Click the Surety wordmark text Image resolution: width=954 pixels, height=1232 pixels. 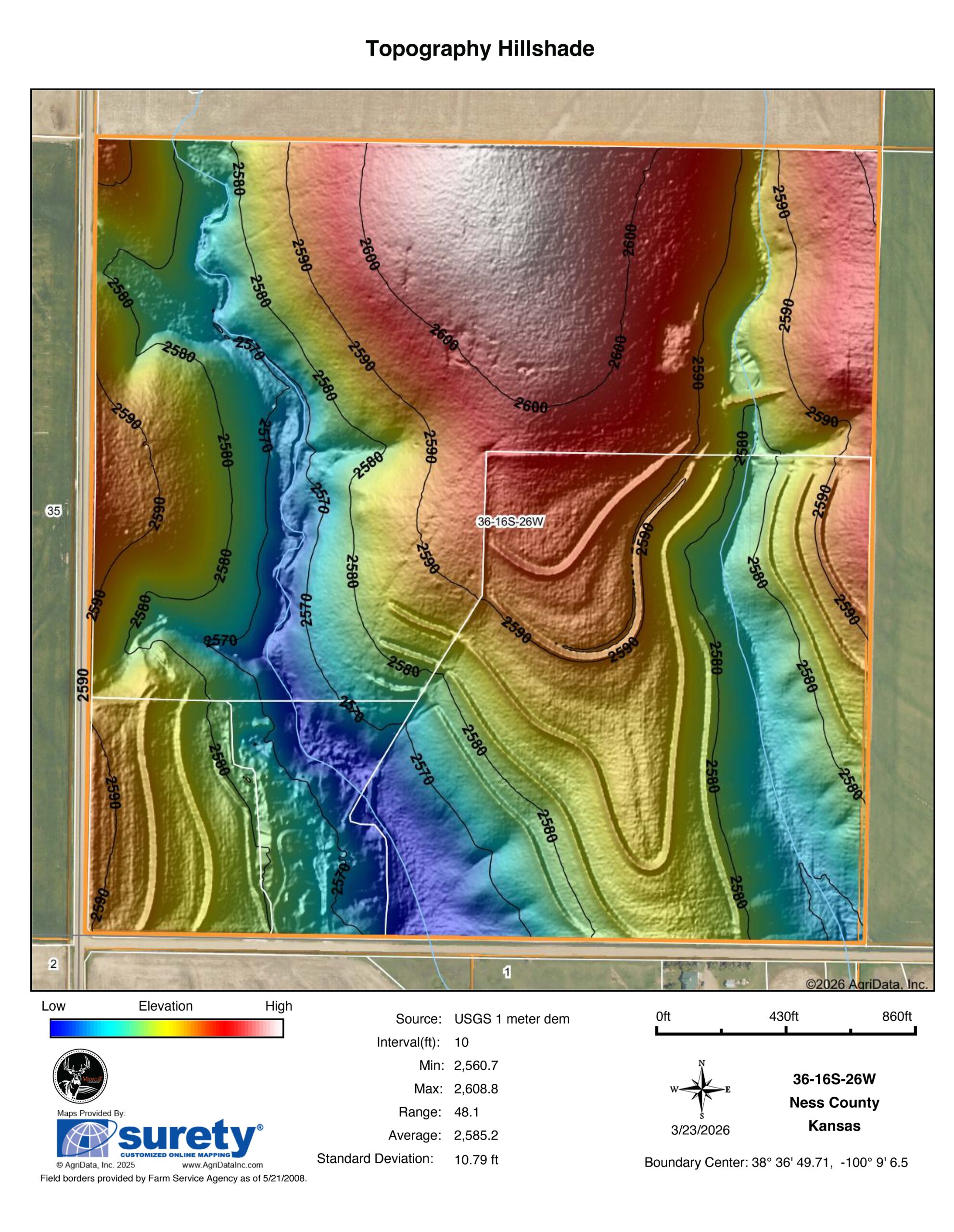tap(189, 1138)
